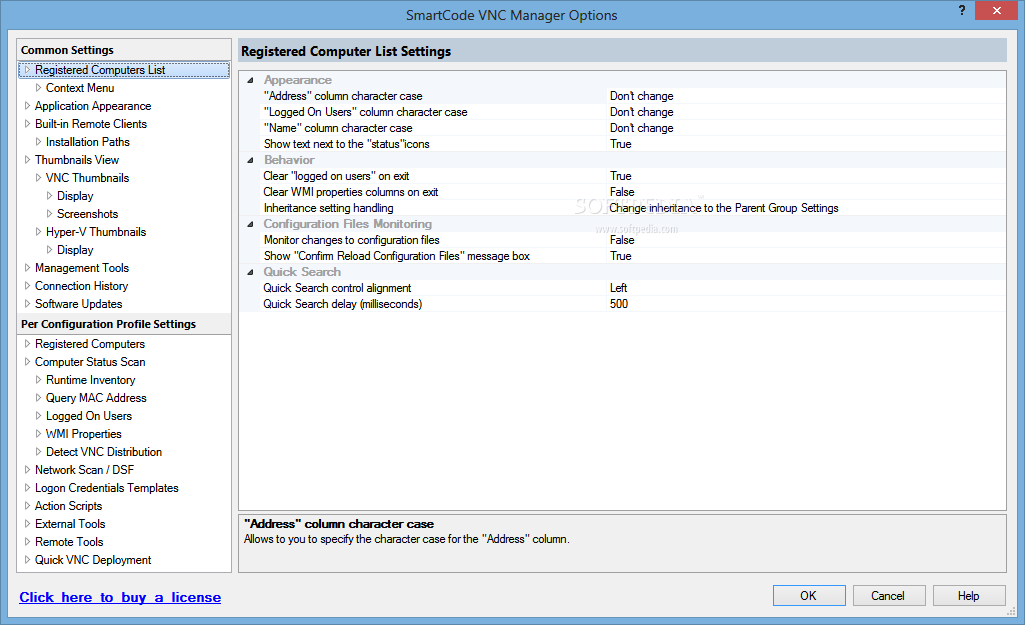This screenshot has height=625, width=1025.
Task: Open Screenshots settings
Action: 88,214
